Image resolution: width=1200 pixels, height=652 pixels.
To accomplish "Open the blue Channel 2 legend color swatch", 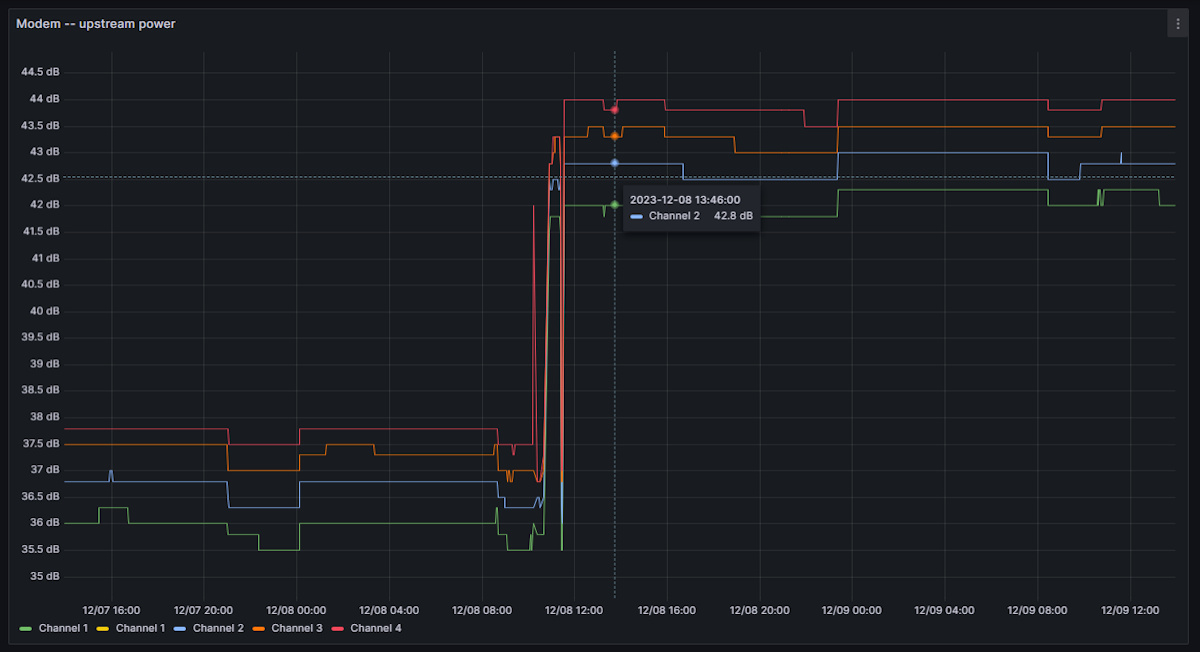I will point(180,629).
